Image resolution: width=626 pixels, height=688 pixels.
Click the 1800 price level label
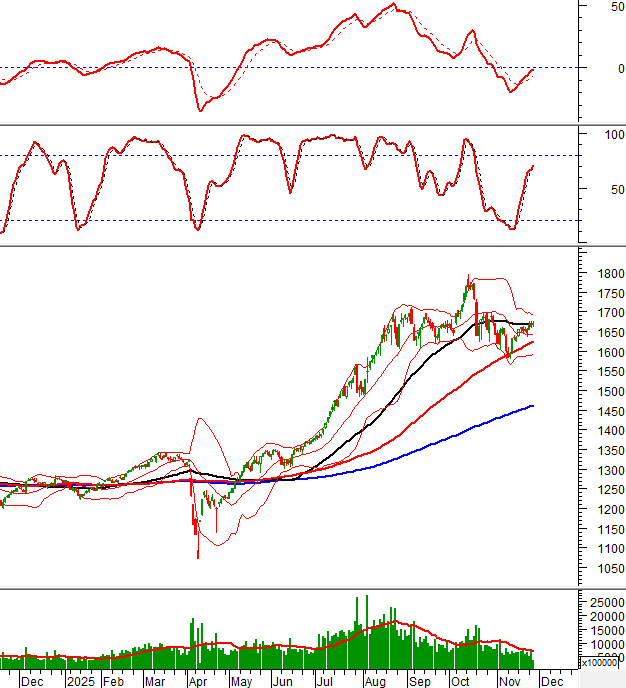click(x=601, y=274)
